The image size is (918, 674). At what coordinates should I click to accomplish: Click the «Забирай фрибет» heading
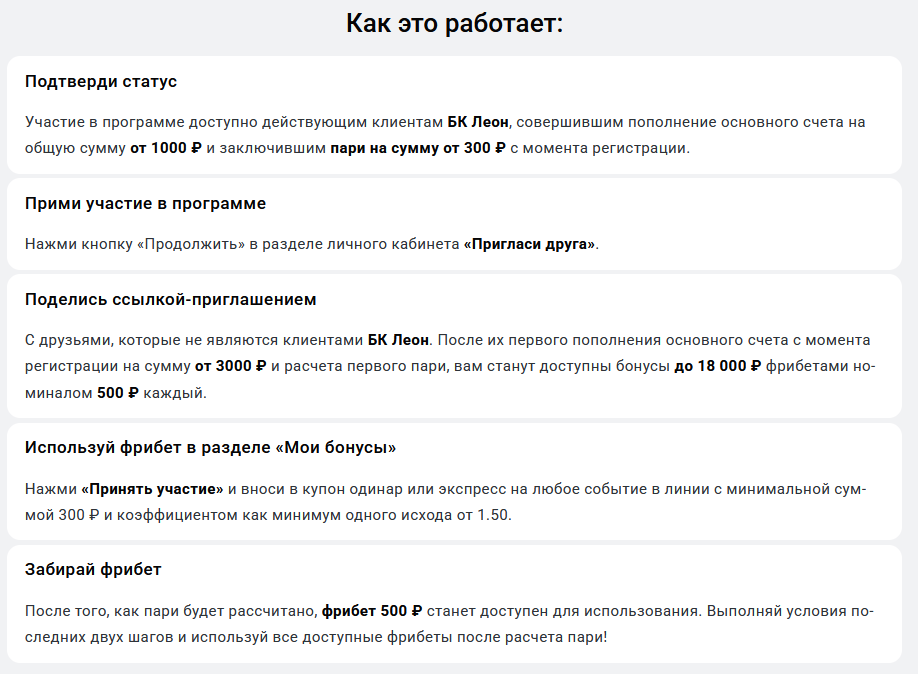click(93, 569)
